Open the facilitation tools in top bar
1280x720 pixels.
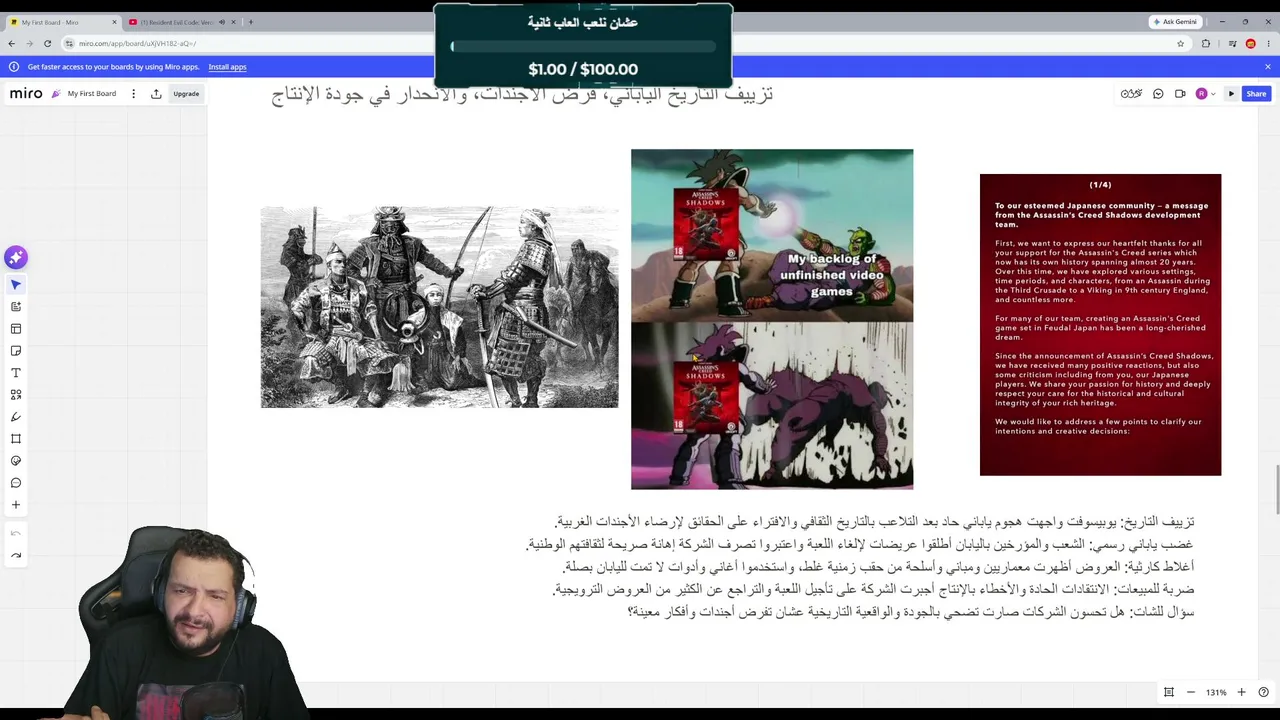point(1132,94)
